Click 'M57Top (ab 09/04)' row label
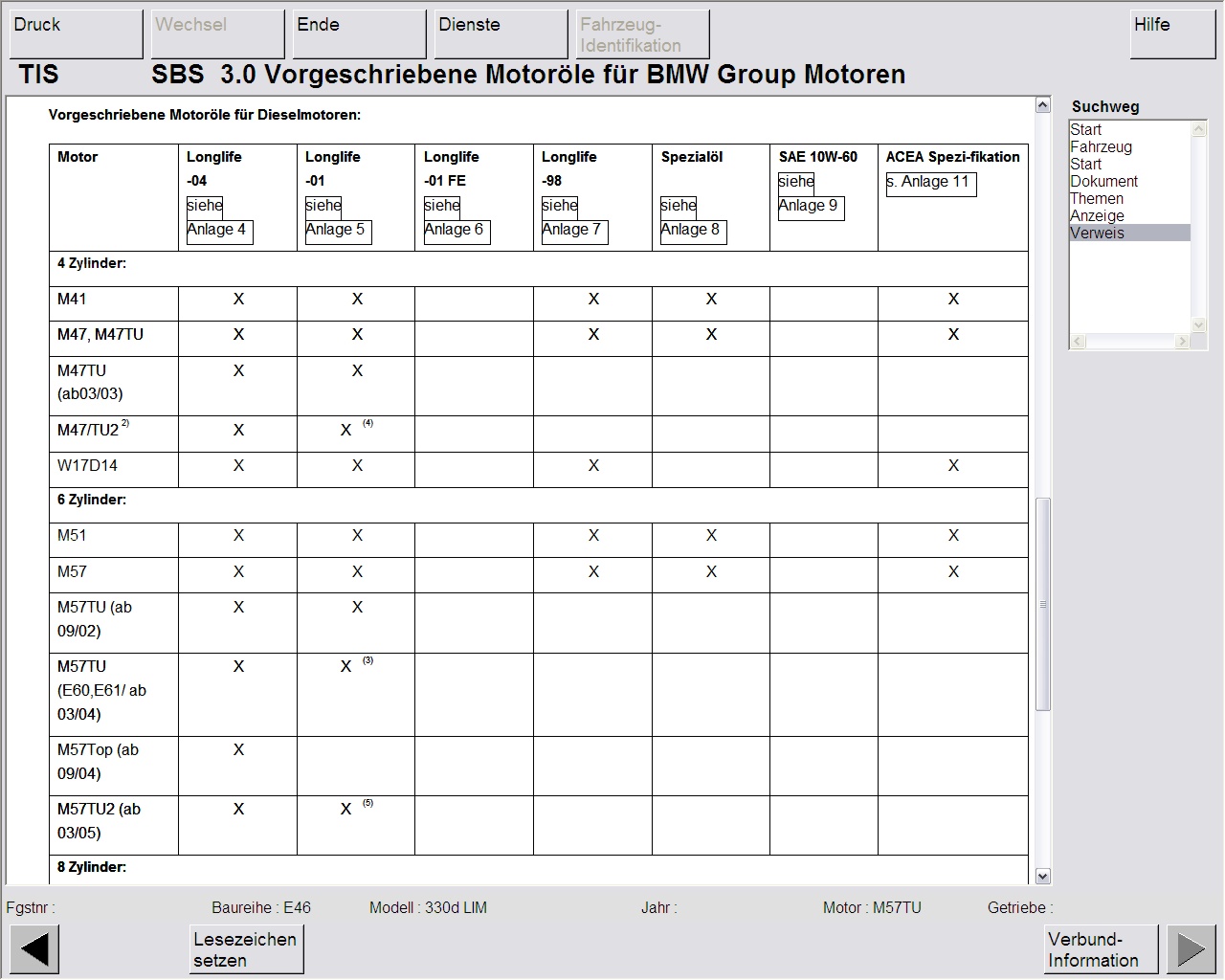 [98, 762]
